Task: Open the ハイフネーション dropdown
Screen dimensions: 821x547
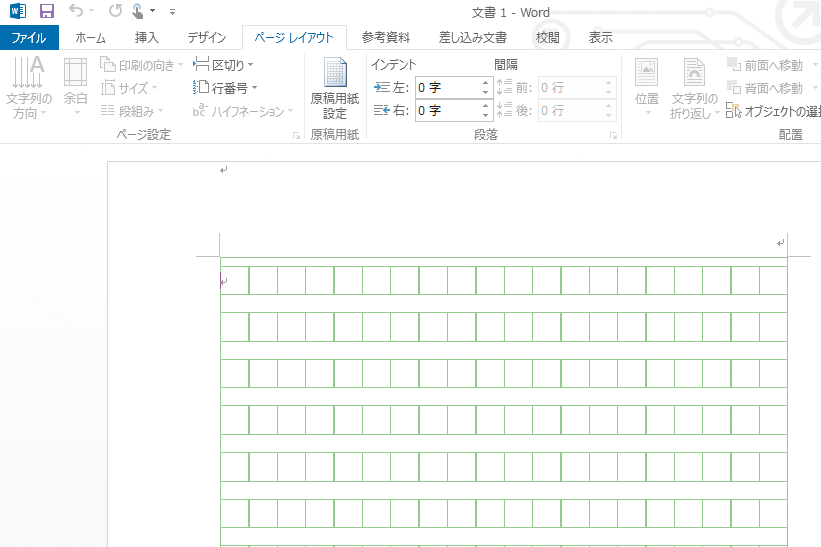Action: 243,111
